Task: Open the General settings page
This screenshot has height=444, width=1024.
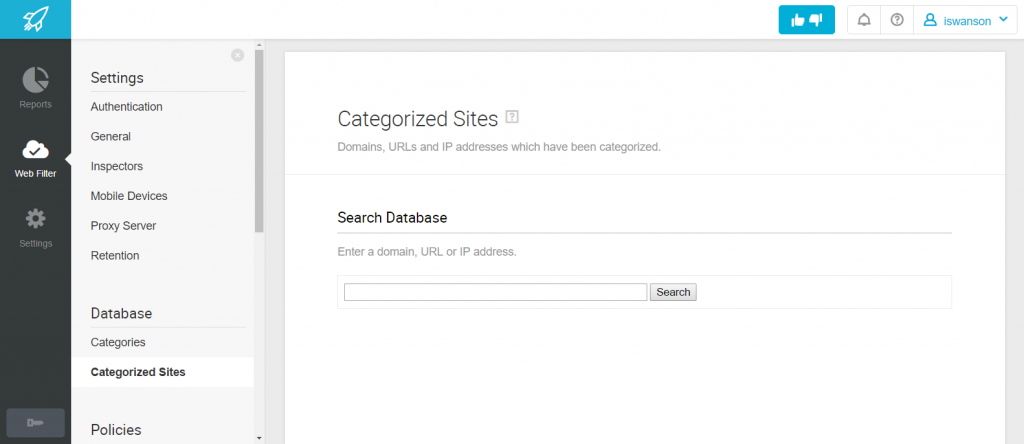Action: 110,136
